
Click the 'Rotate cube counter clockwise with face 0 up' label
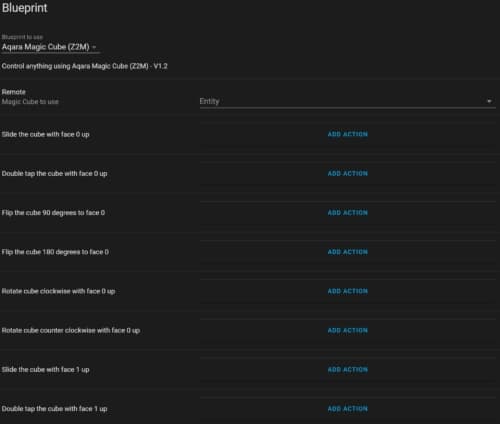71,330
